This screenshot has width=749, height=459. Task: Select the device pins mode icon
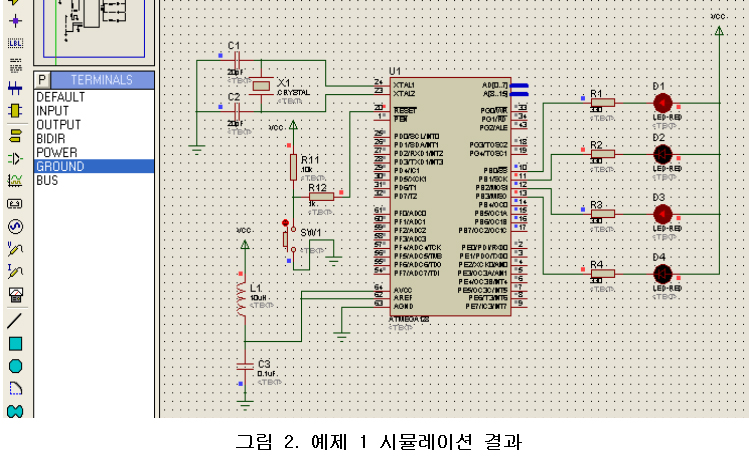click(15, 158)
